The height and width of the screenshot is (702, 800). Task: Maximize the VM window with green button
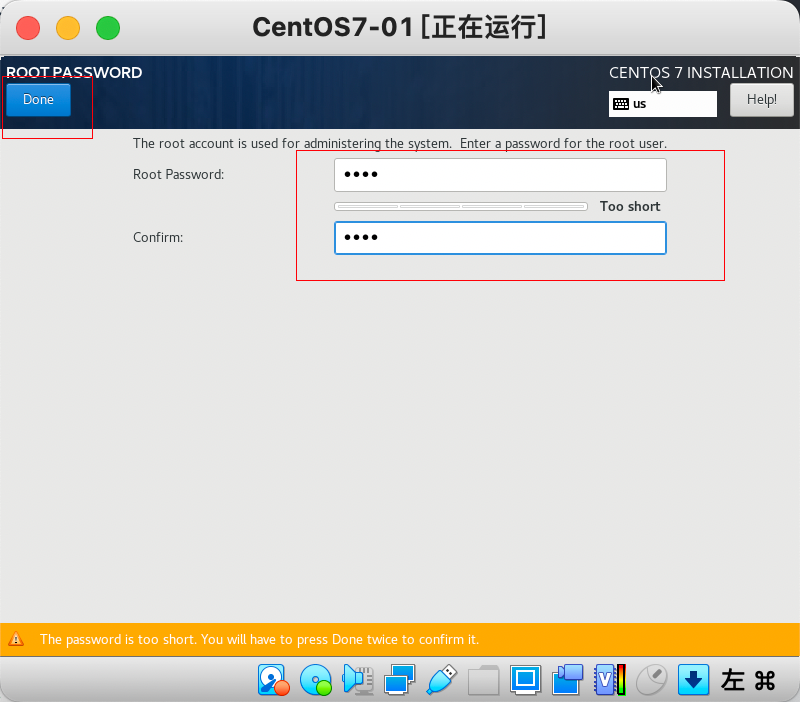(x=108, y=28)
